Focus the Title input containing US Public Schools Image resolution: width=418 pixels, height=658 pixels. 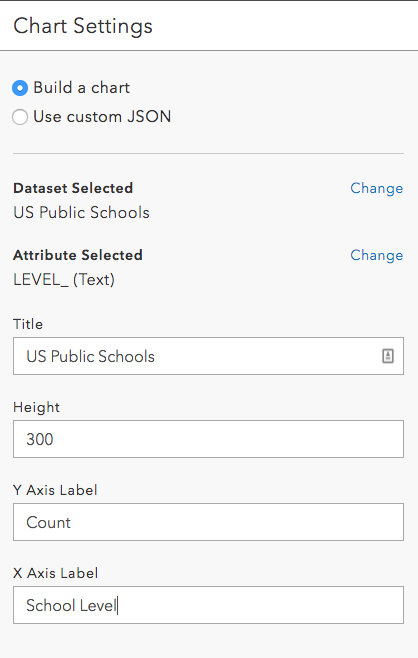[x=208, y=356]
